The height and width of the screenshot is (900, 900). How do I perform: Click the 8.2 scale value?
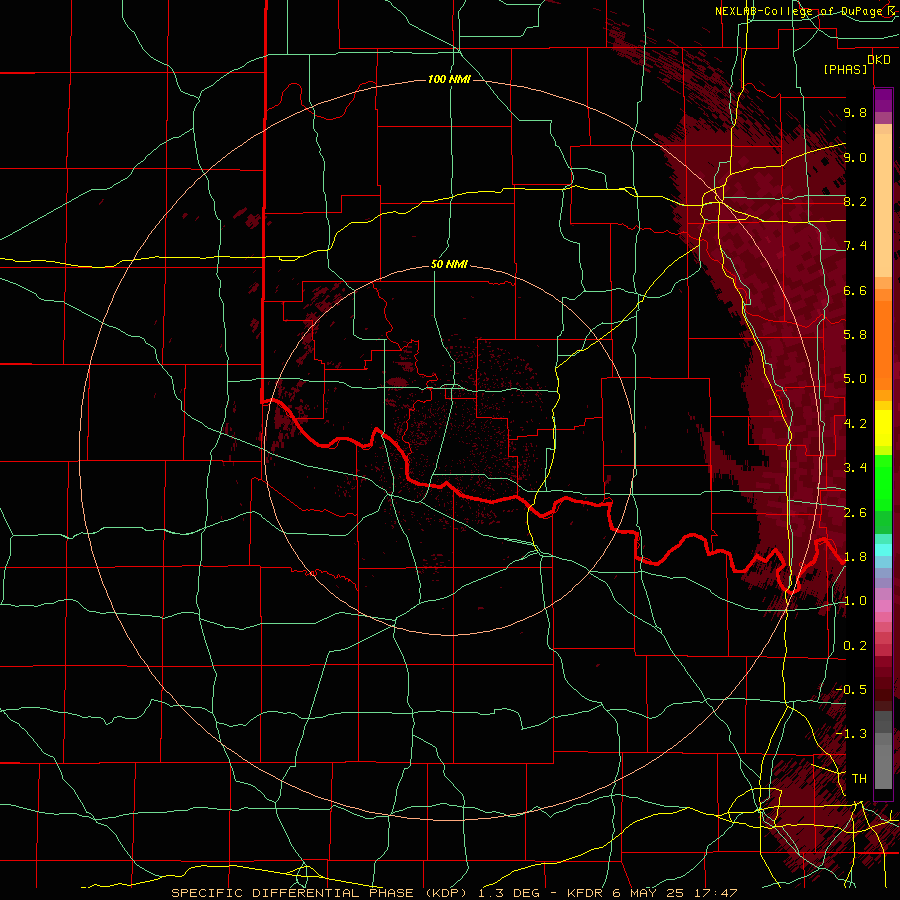(855, 201)
